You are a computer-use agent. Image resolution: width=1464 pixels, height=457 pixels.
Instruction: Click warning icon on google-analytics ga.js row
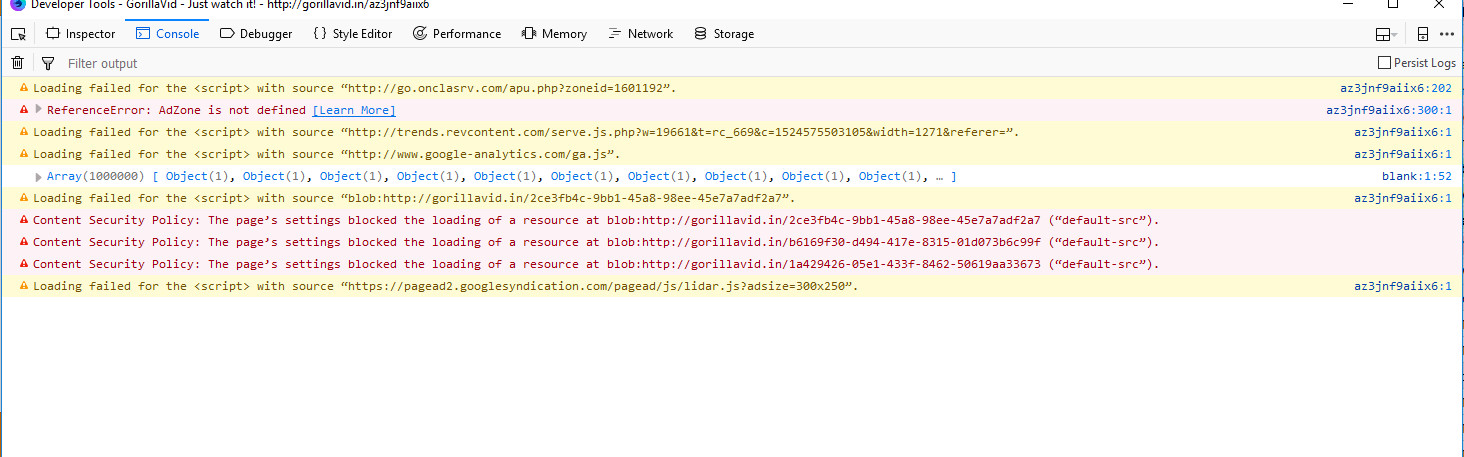[24, 154]
